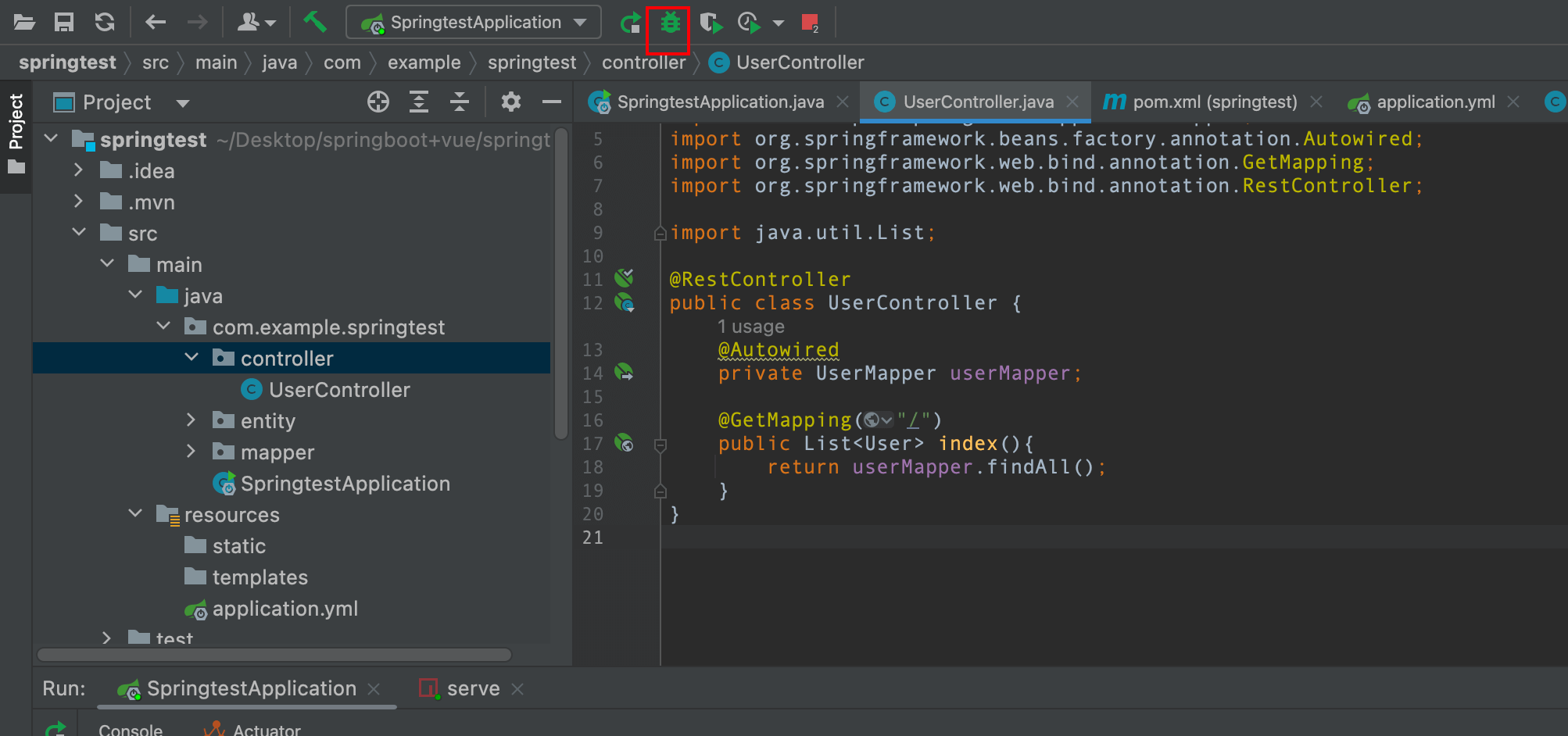
Task: Open the URL globe dropdown in @GetMapping
Action: [x=878, y=420]
